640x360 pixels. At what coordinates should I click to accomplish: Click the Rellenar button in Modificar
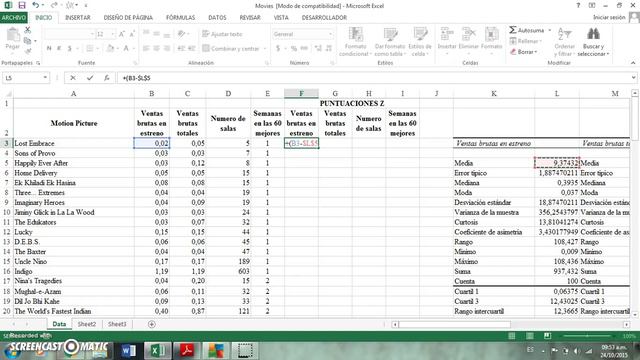point(525,41)
